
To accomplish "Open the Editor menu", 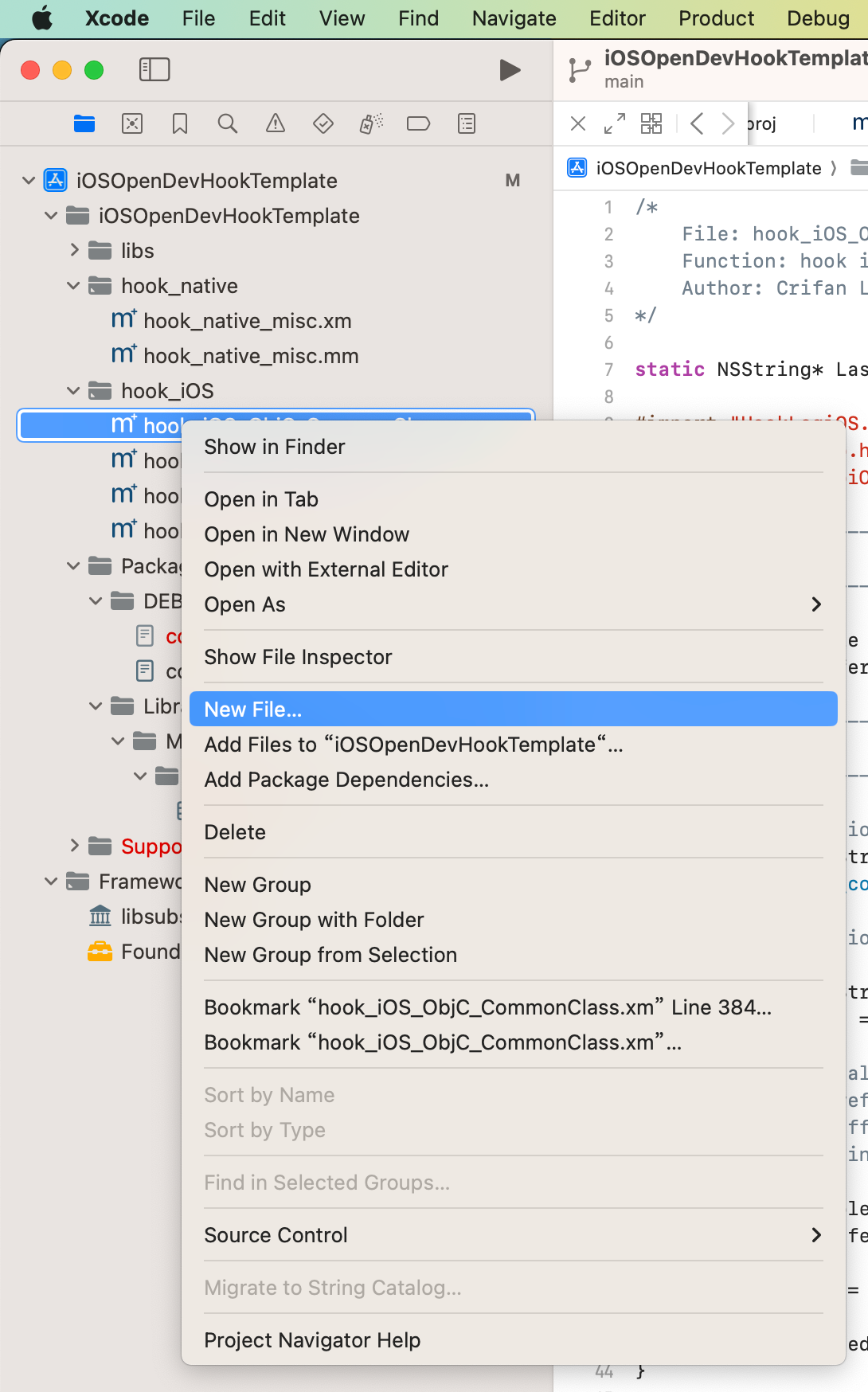I will [x=617, y=18].
